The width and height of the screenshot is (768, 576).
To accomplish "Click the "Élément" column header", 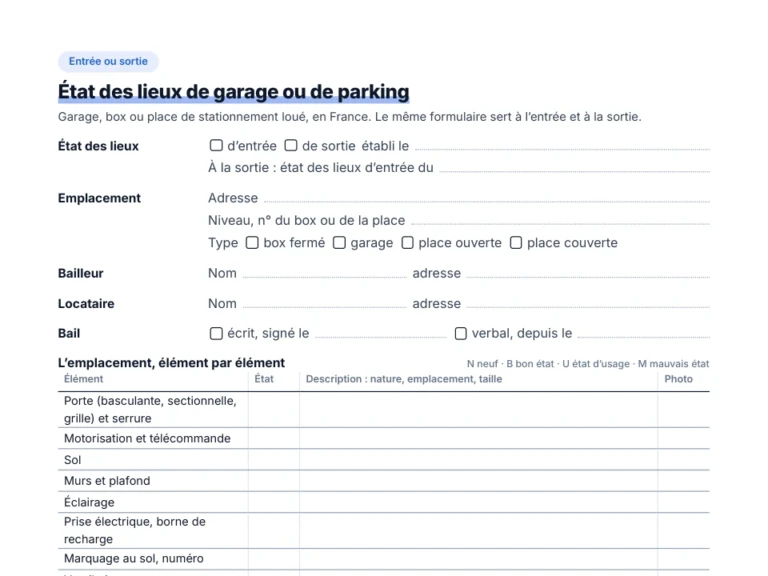I will click(x=84, y=379).
